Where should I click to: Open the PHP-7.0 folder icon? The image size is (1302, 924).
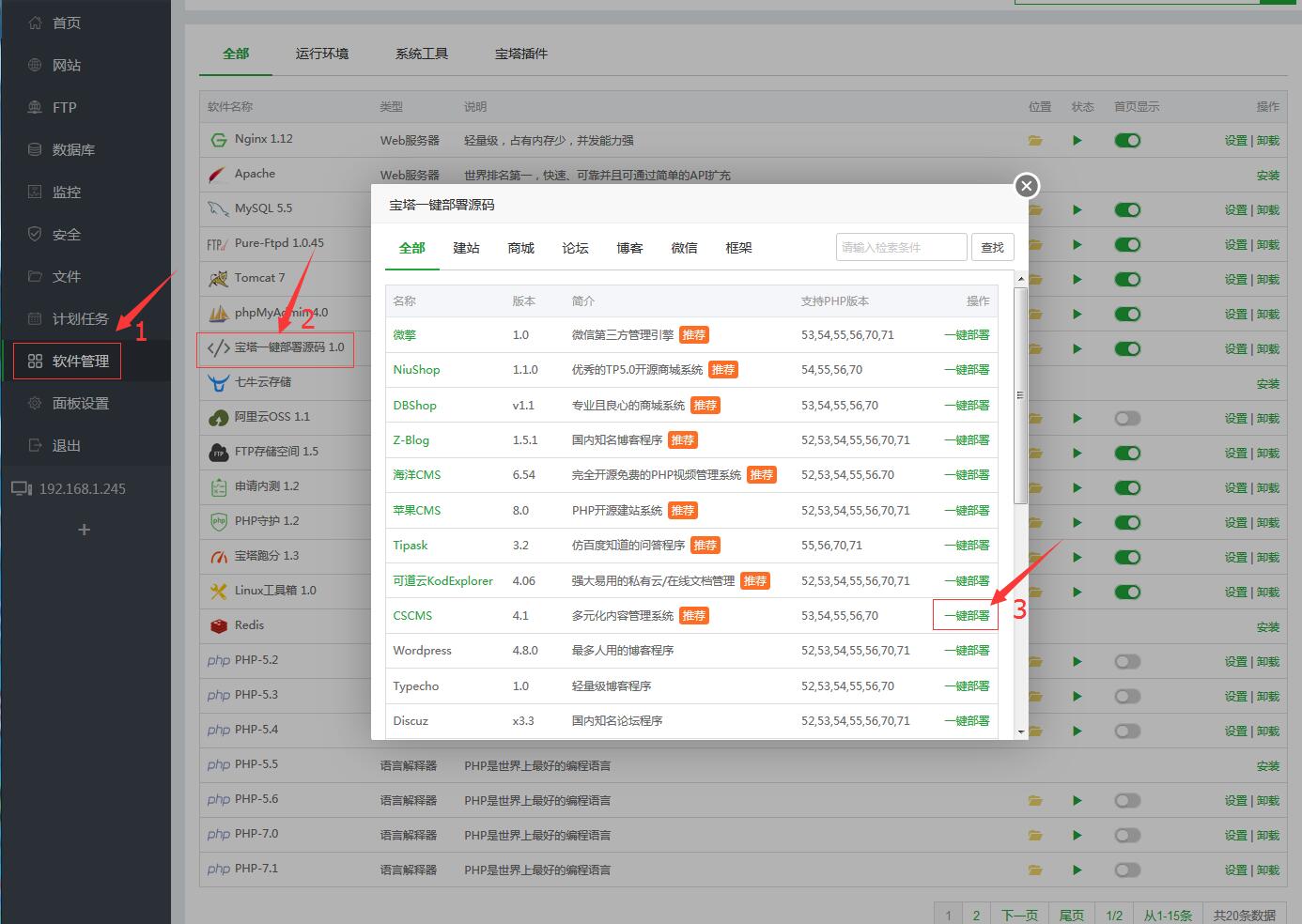pos(1035,836)
